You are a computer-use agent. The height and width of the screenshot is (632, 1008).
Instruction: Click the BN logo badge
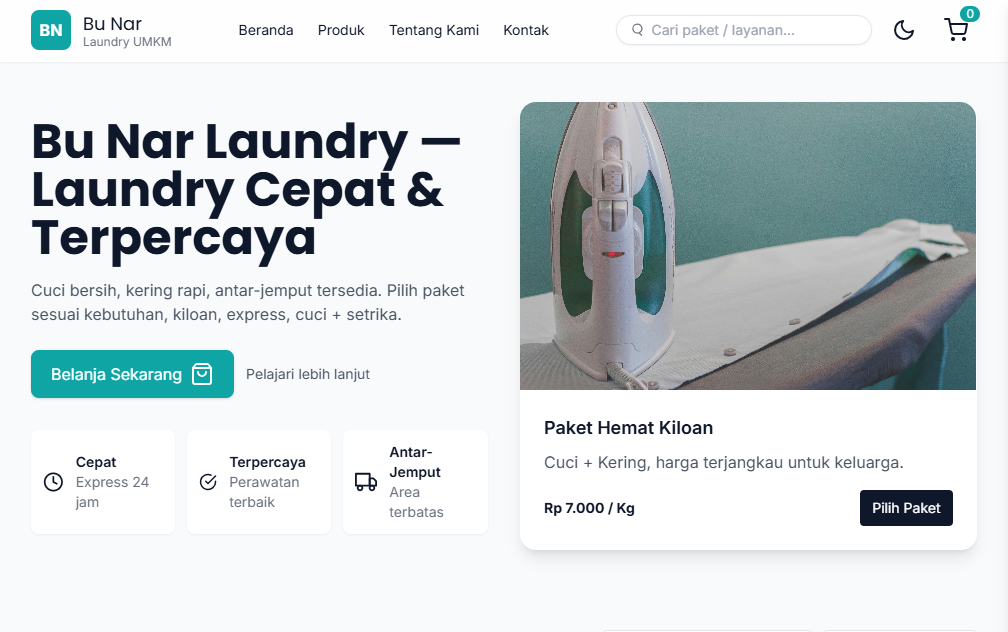pos(51,30)
